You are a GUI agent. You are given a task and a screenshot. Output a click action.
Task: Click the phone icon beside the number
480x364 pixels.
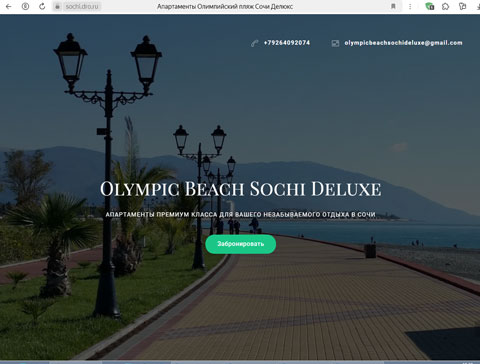pyautogui.click(x=255, y=43)
